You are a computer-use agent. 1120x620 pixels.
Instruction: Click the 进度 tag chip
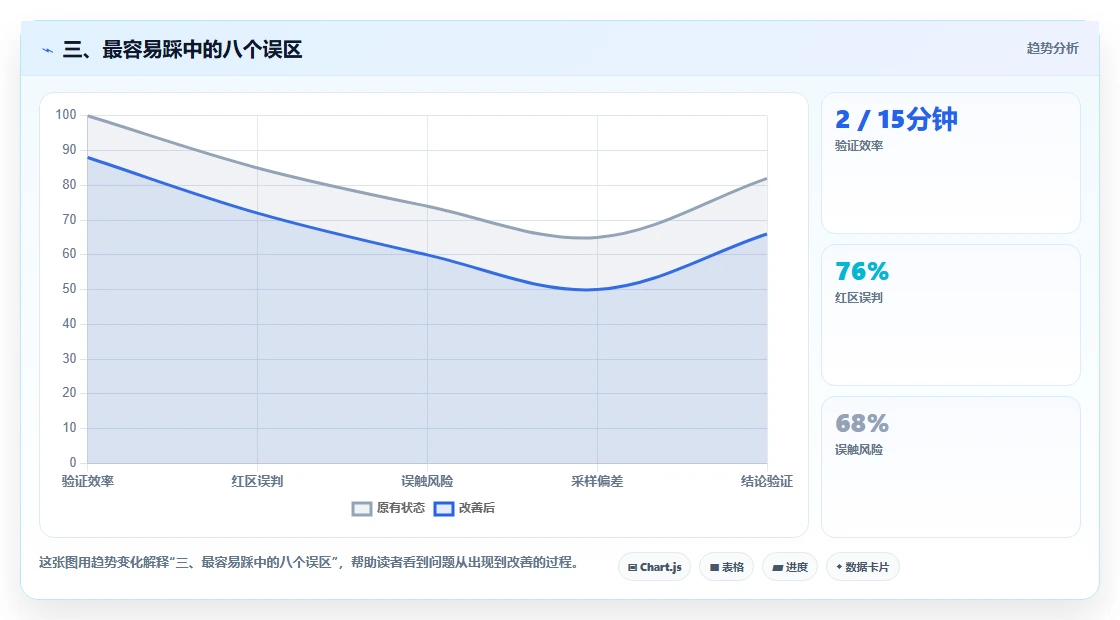[790, 567]
